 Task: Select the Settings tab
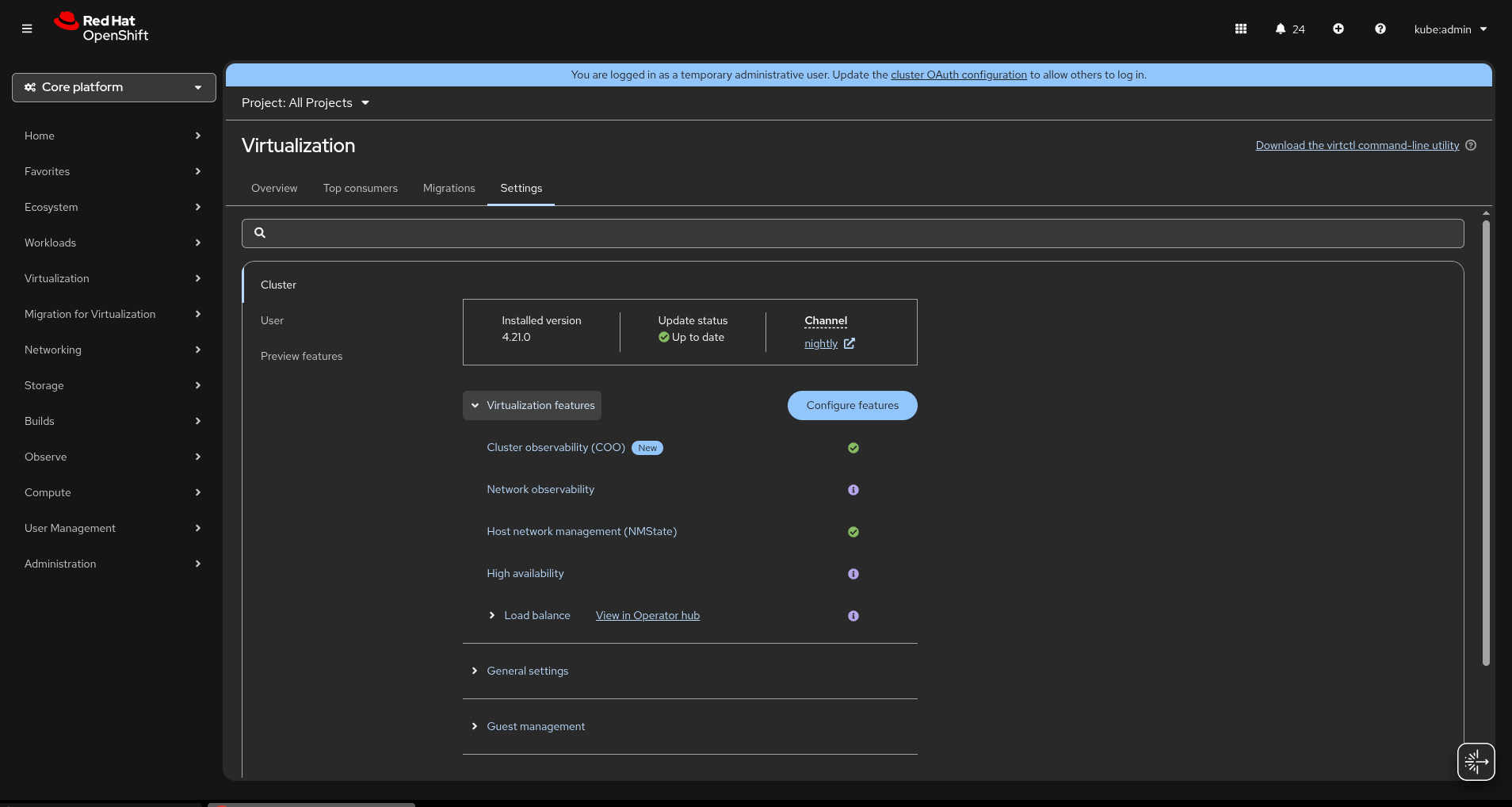(521, 188)
